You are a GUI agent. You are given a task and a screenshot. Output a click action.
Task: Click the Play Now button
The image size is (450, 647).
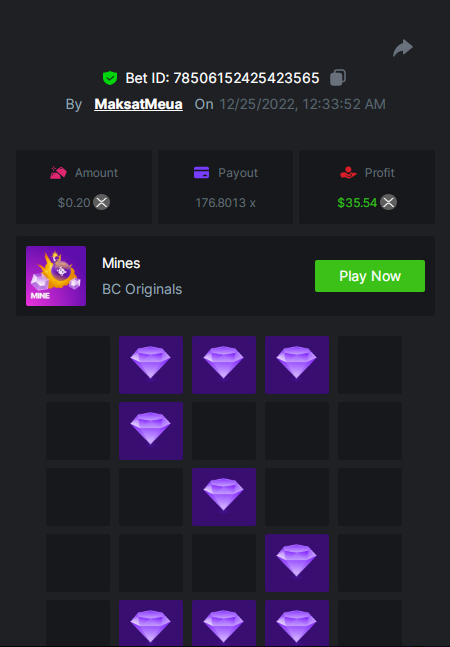370,276
